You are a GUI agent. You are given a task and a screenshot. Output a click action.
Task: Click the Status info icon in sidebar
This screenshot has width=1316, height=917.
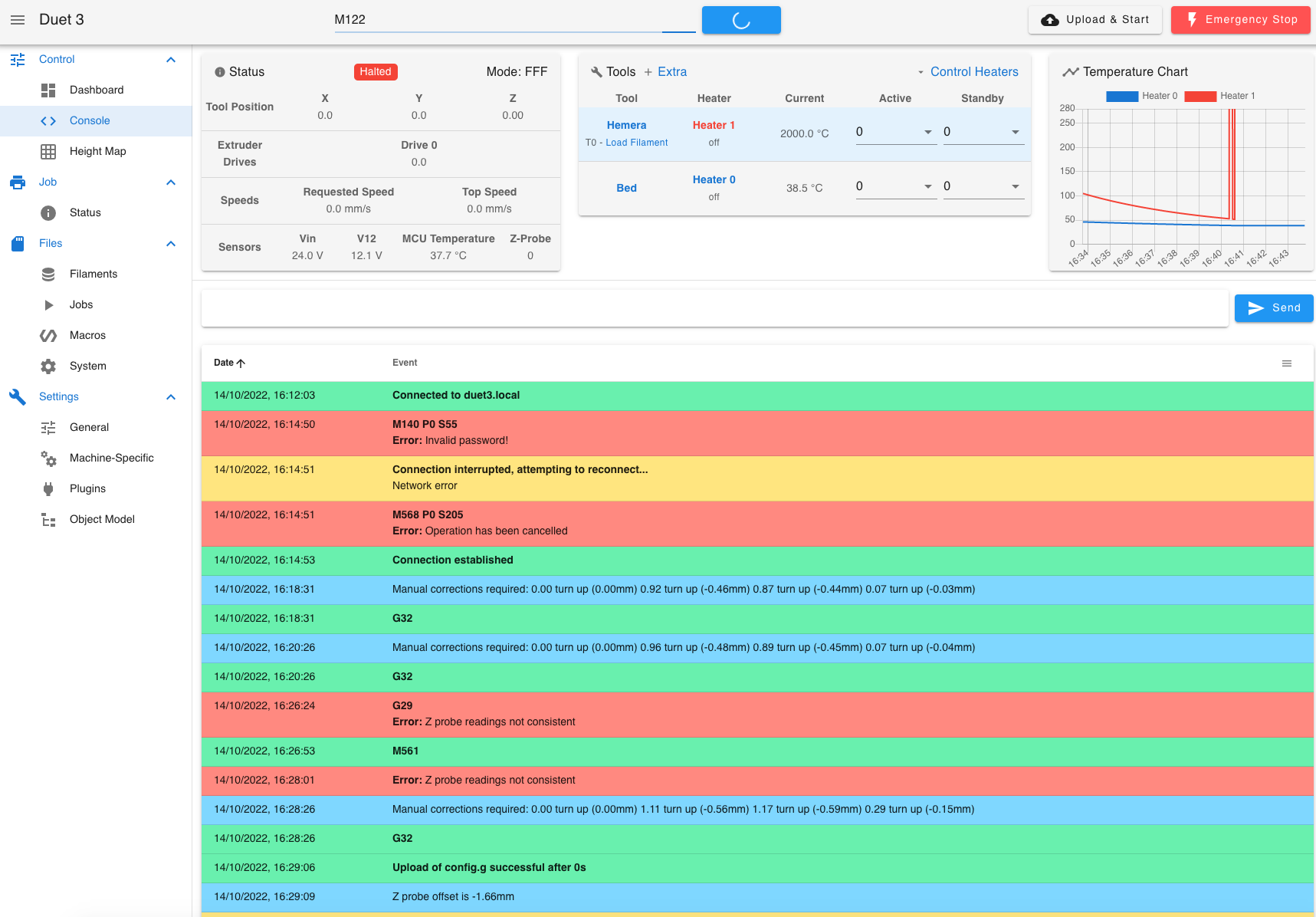click(x=48, y=212)
